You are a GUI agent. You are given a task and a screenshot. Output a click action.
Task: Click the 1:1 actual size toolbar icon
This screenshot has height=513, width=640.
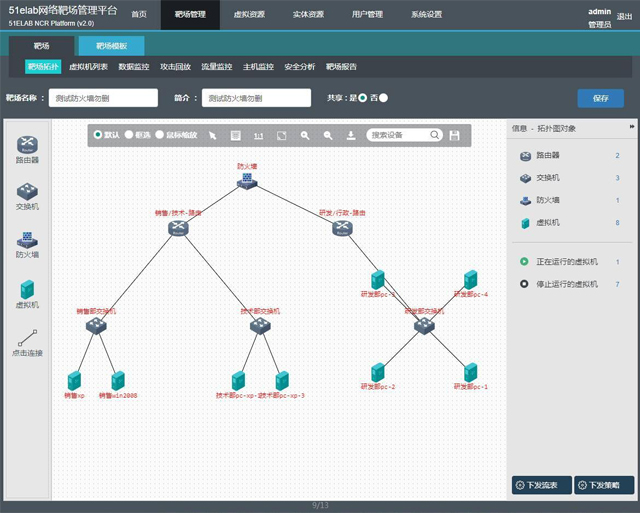(x=258, y=135)
